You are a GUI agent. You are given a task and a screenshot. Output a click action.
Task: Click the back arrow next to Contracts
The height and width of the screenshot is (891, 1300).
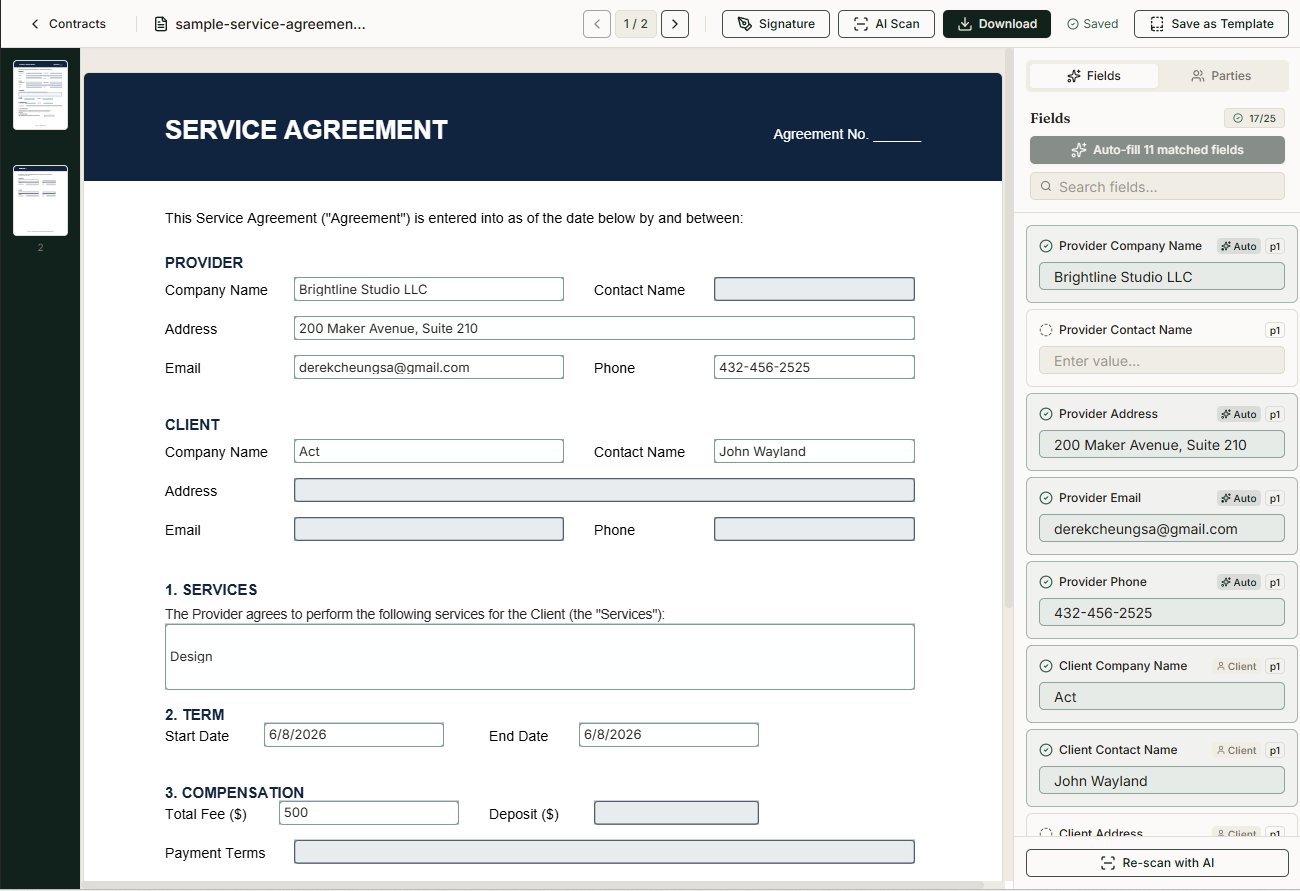click(36, 24)
